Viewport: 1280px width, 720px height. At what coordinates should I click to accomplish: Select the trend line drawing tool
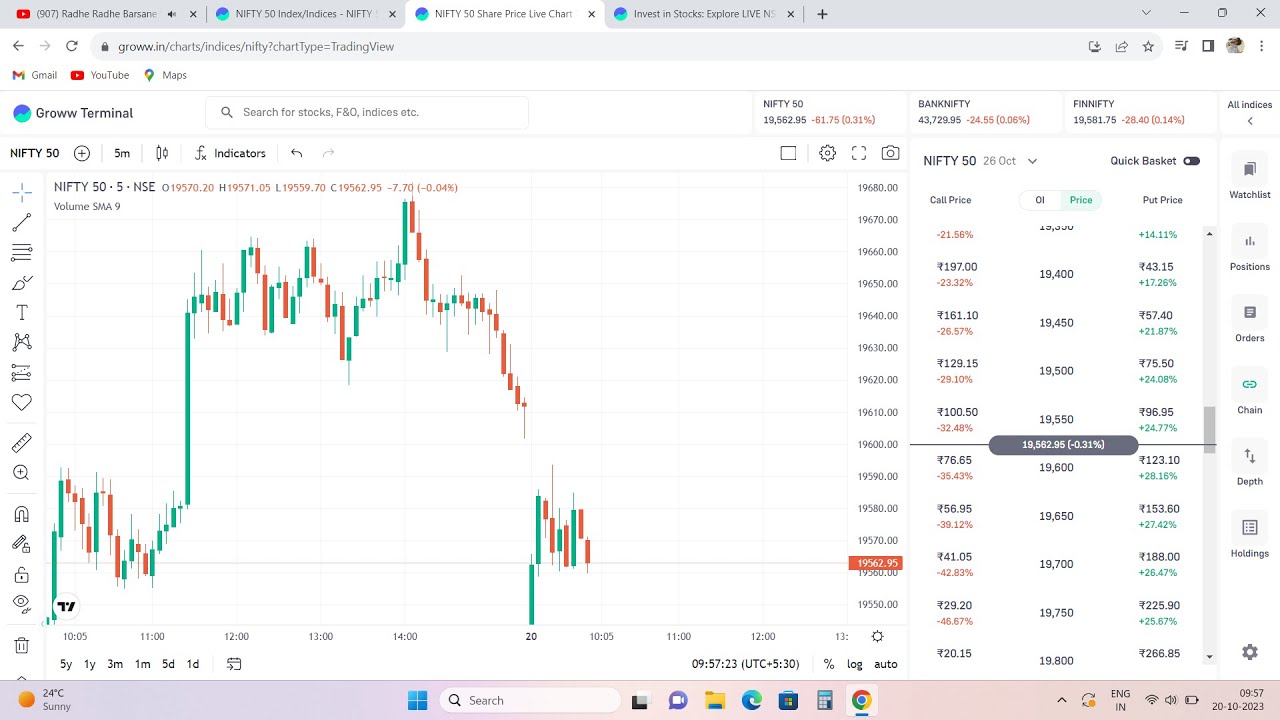tap(22, 222)
